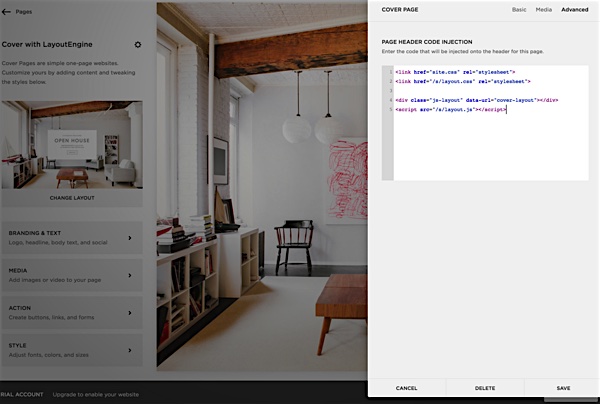Click the Change Layout button
600x404 pixels.
(72, 198)
